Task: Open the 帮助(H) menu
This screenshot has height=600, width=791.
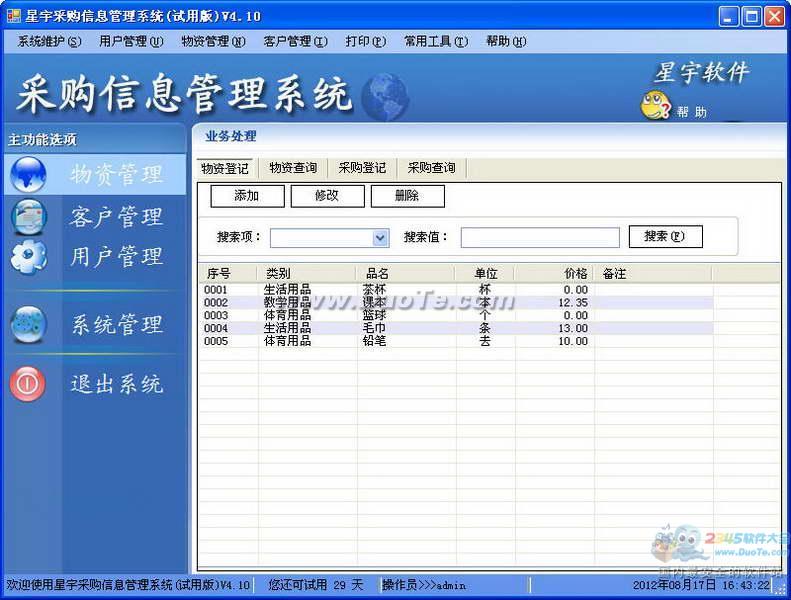Action: click(506, 41)
